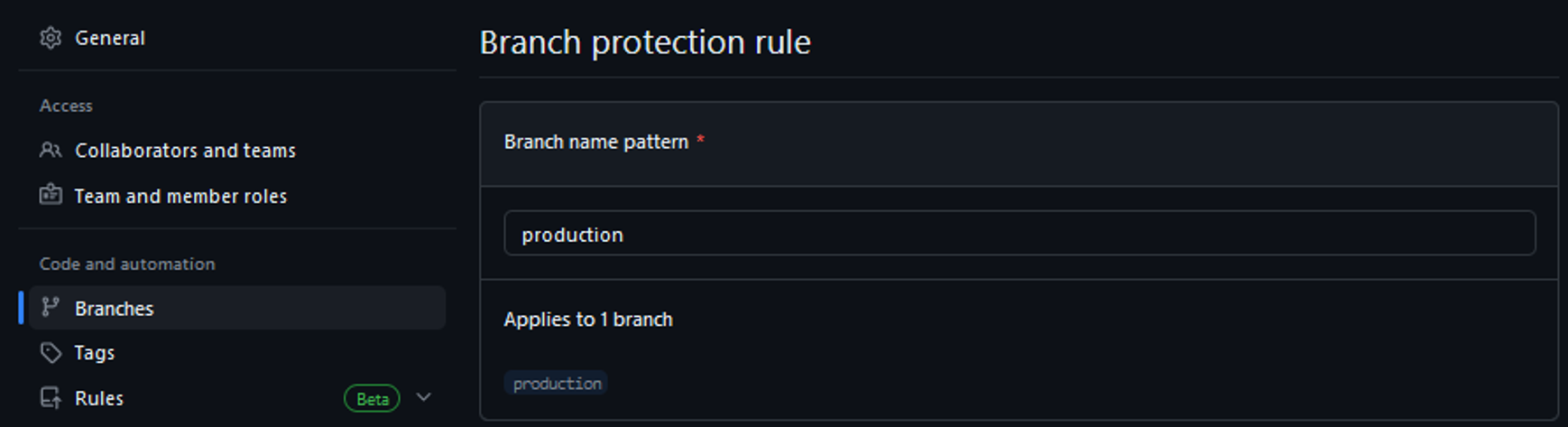
Task: Click the Branch name pattern label
Action: 596,142
